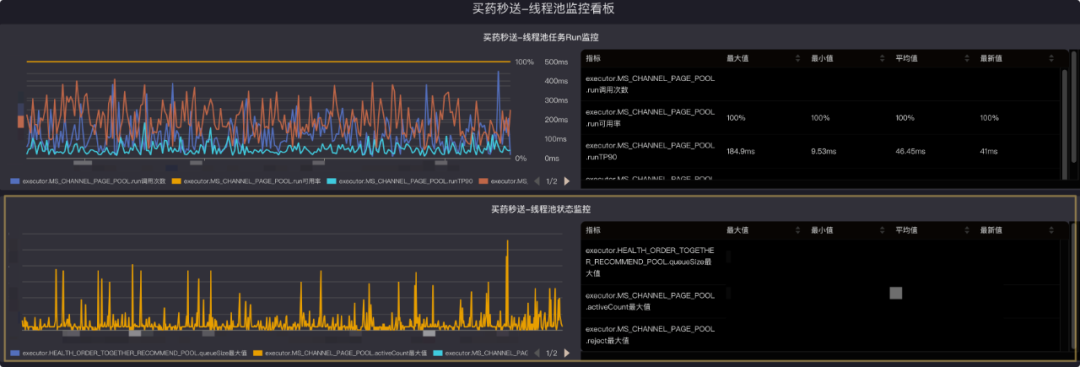Click the 1/2 page indicator in 线程池状态监控 legend
This screenshot has height=367, width=1080.
(x=552, y=353)
